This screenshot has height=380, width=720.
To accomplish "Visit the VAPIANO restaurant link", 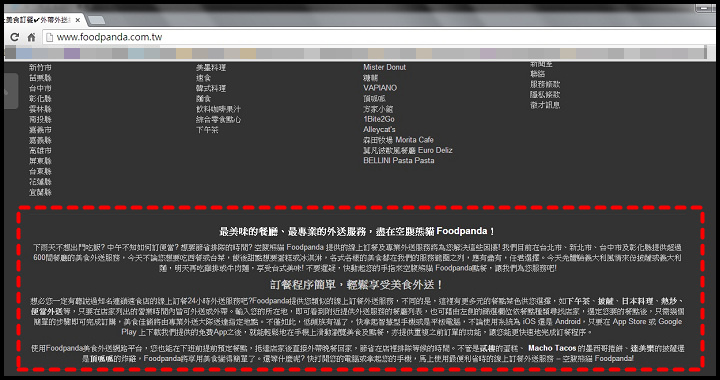I will [380, 88].
